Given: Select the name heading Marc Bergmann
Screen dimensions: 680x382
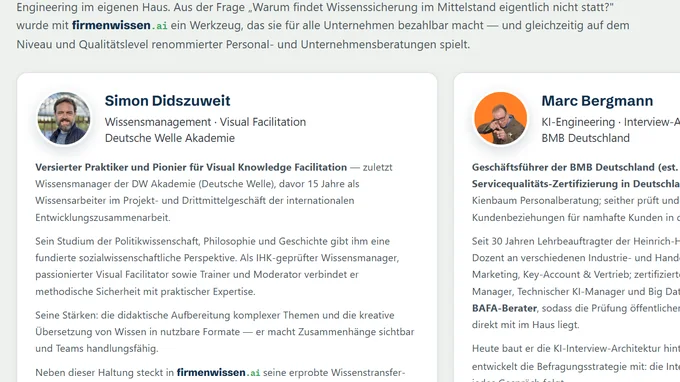Looking at the screenshot, I should point(597,101).
